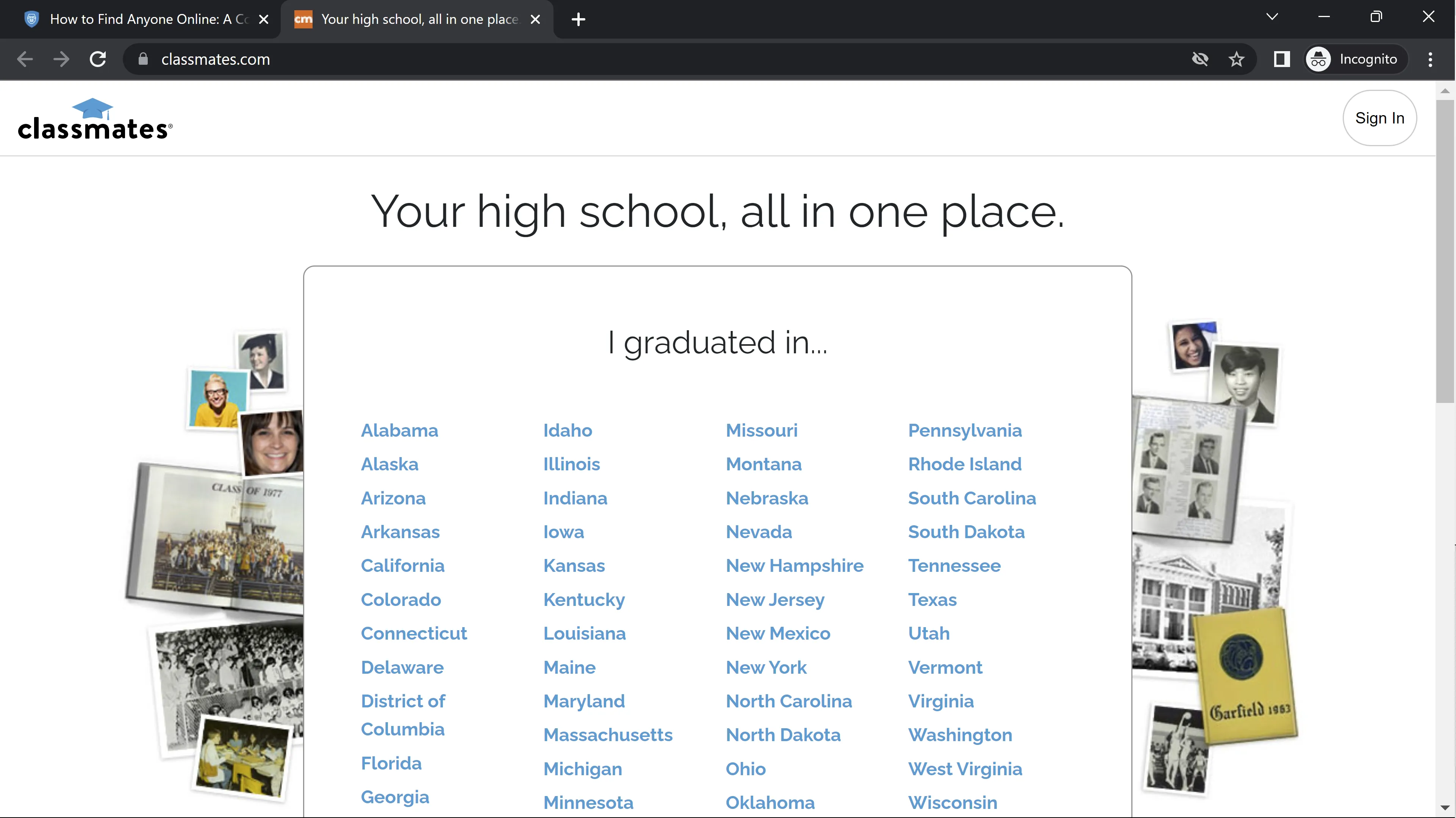Click the page scrollbar down arrow

[1445, 808]
